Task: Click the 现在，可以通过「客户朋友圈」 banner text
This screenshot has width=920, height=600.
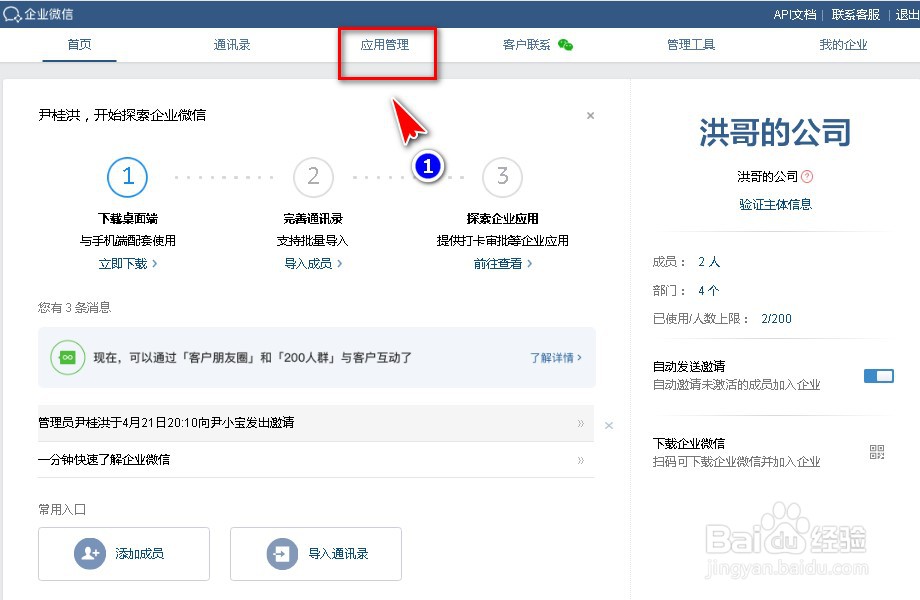Action: (252, 358)
